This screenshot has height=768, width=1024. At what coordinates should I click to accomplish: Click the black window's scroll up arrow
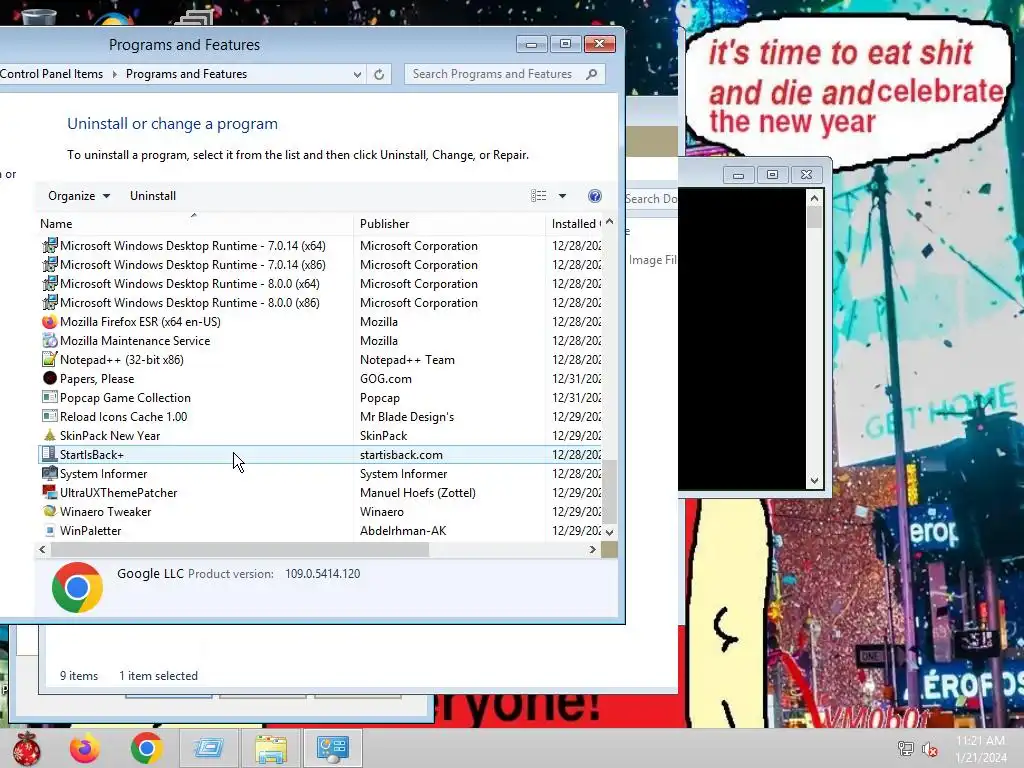point(814,198)
